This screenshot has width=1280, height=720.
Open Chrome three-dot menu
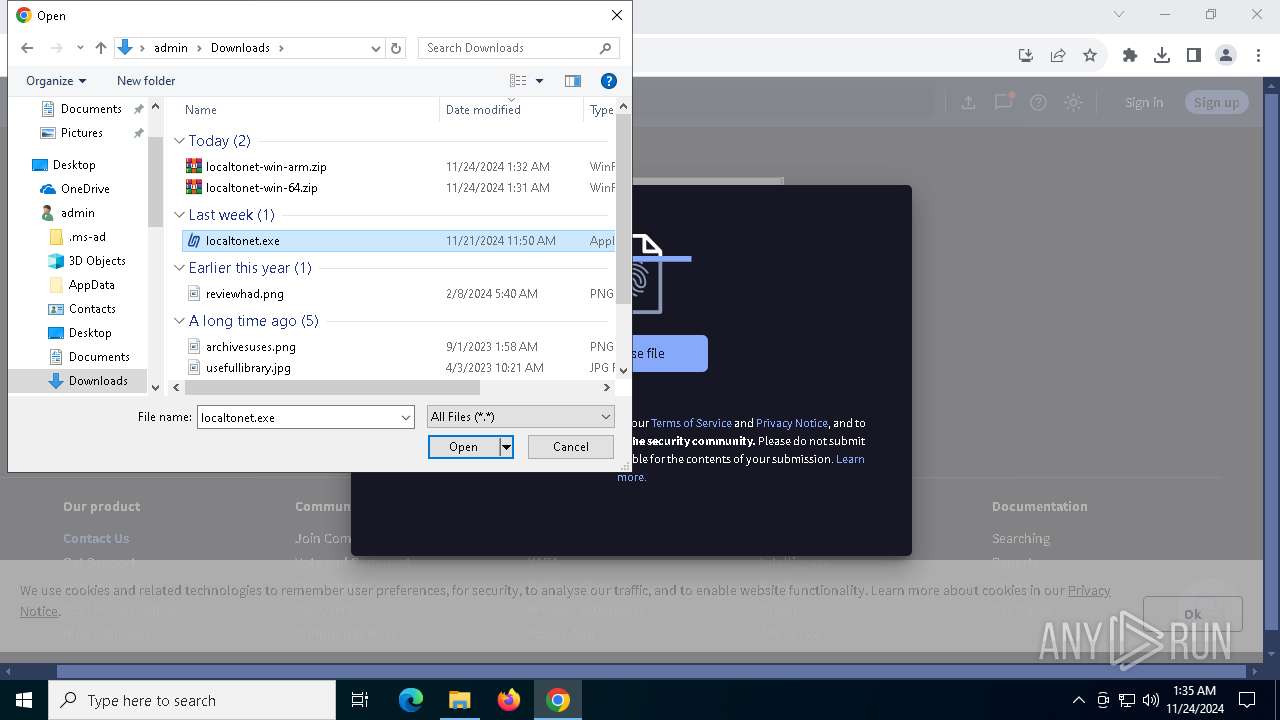pos(1258,56)
